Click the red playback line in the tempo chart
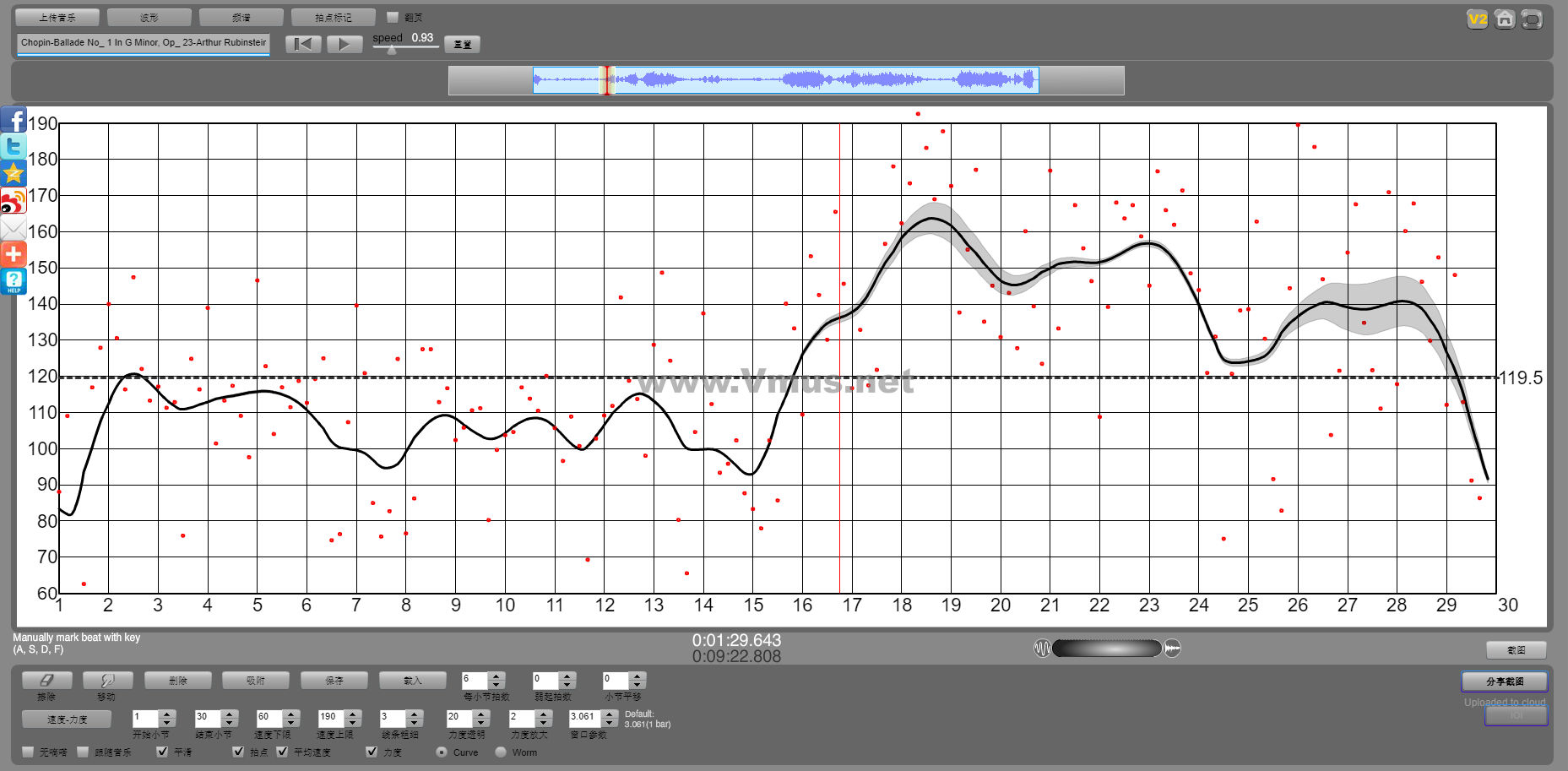The width and height of the screenshot is (1568, 771). (x=839, y=358)
